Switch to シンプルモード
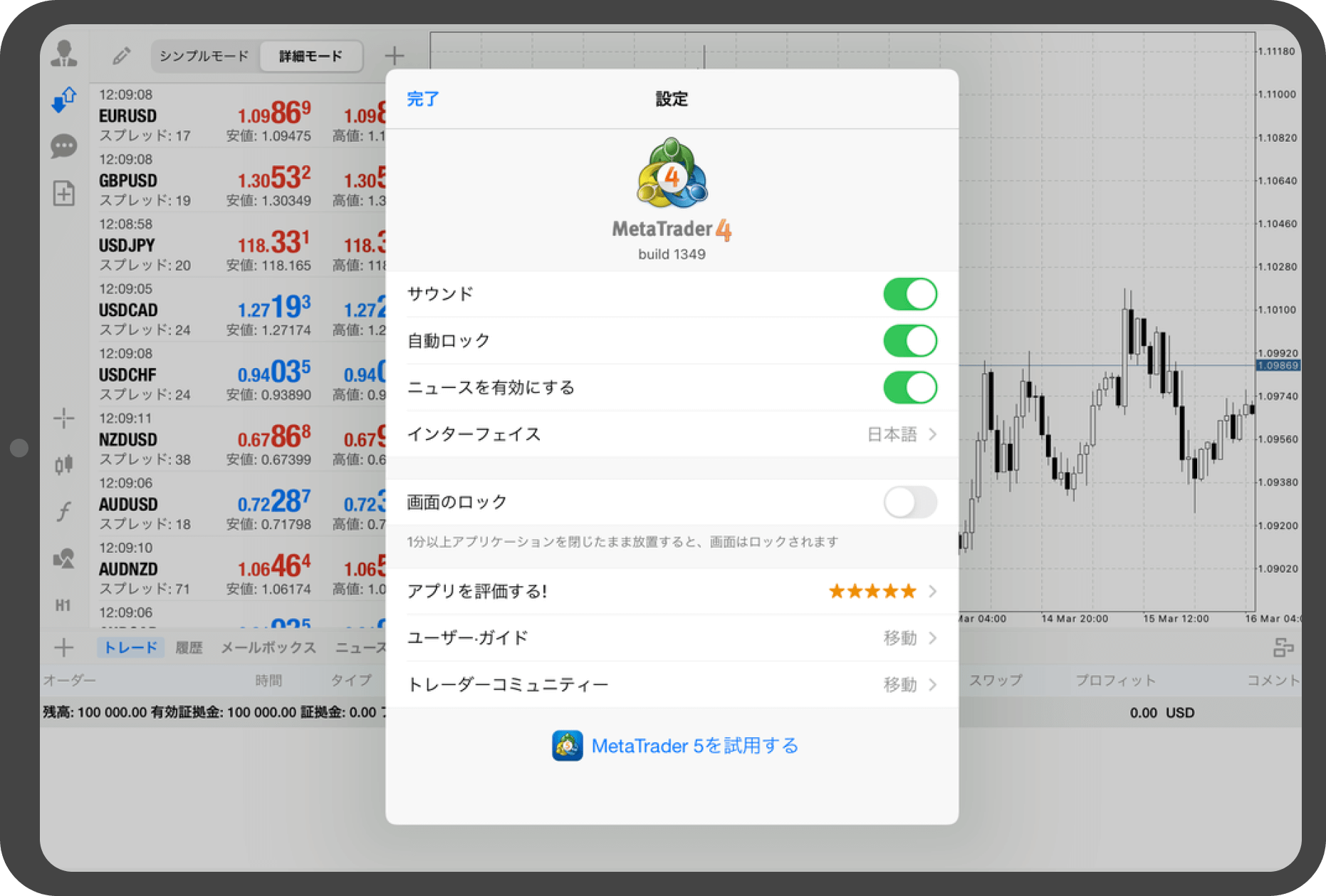Image resolution: width=1326 pixels, height=896 pixels. (204, 56)
